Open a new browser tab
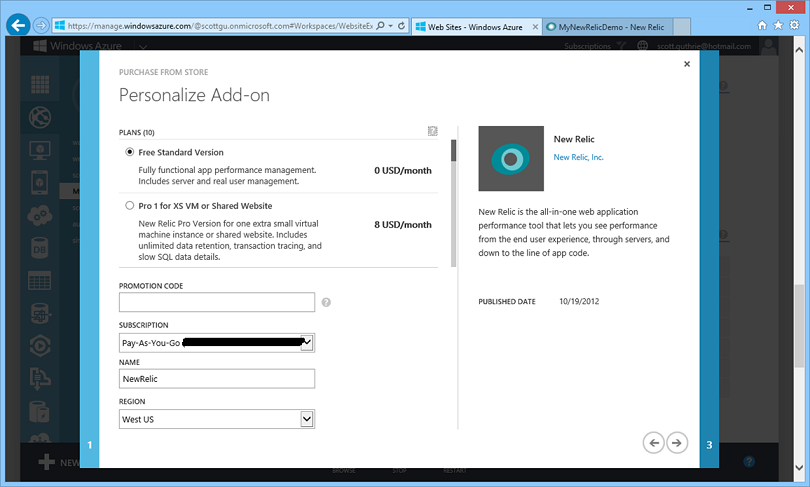Image resolution: width=810 pixels, height=487 pixels. (682, 27)
